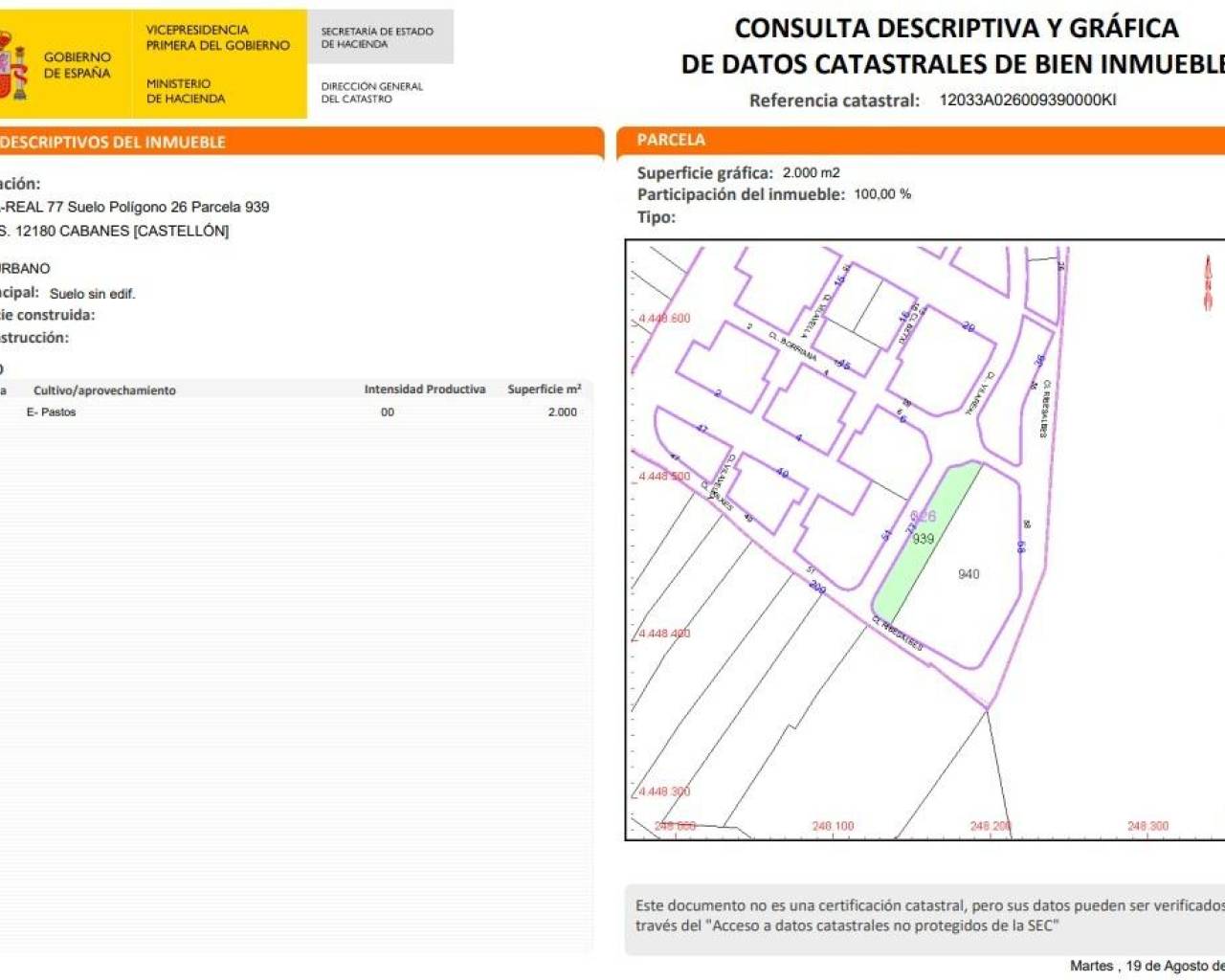Click the Intensidad Productiva column header
Viewport: 1225px width, 980px height.
[424, 390]
